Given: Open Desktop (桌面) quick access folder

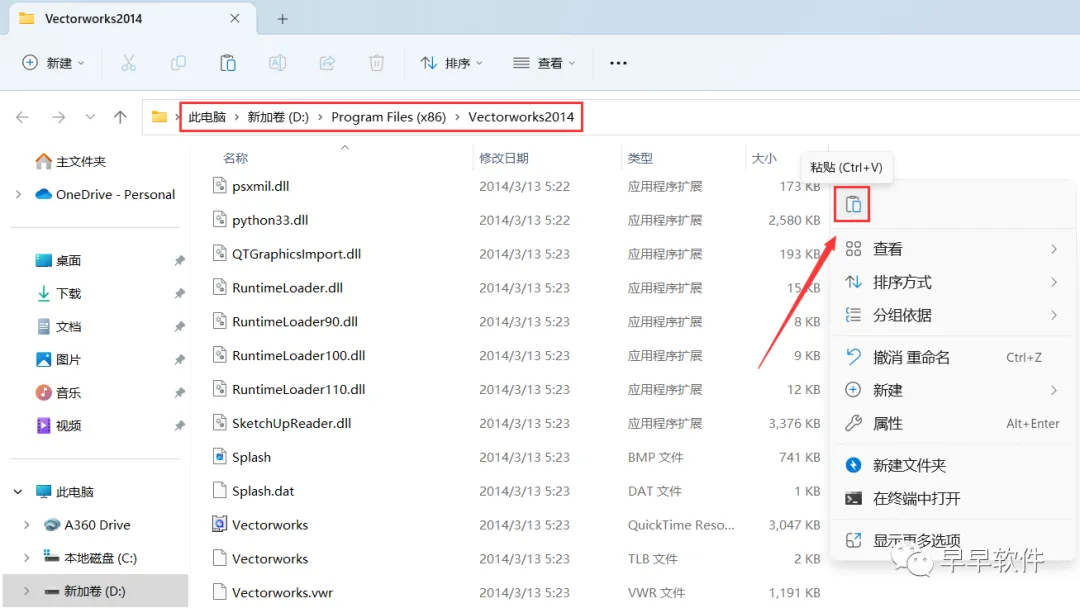Looking at the screenshot, I should (x=59, y=260).
